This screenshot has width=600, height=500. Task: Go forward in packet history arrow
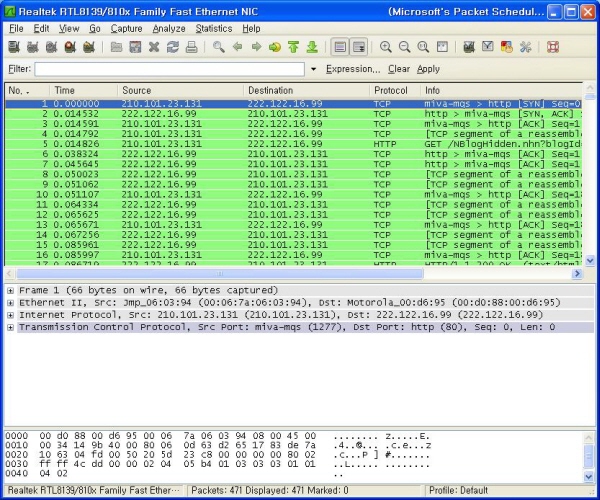[x=256, y=47]
